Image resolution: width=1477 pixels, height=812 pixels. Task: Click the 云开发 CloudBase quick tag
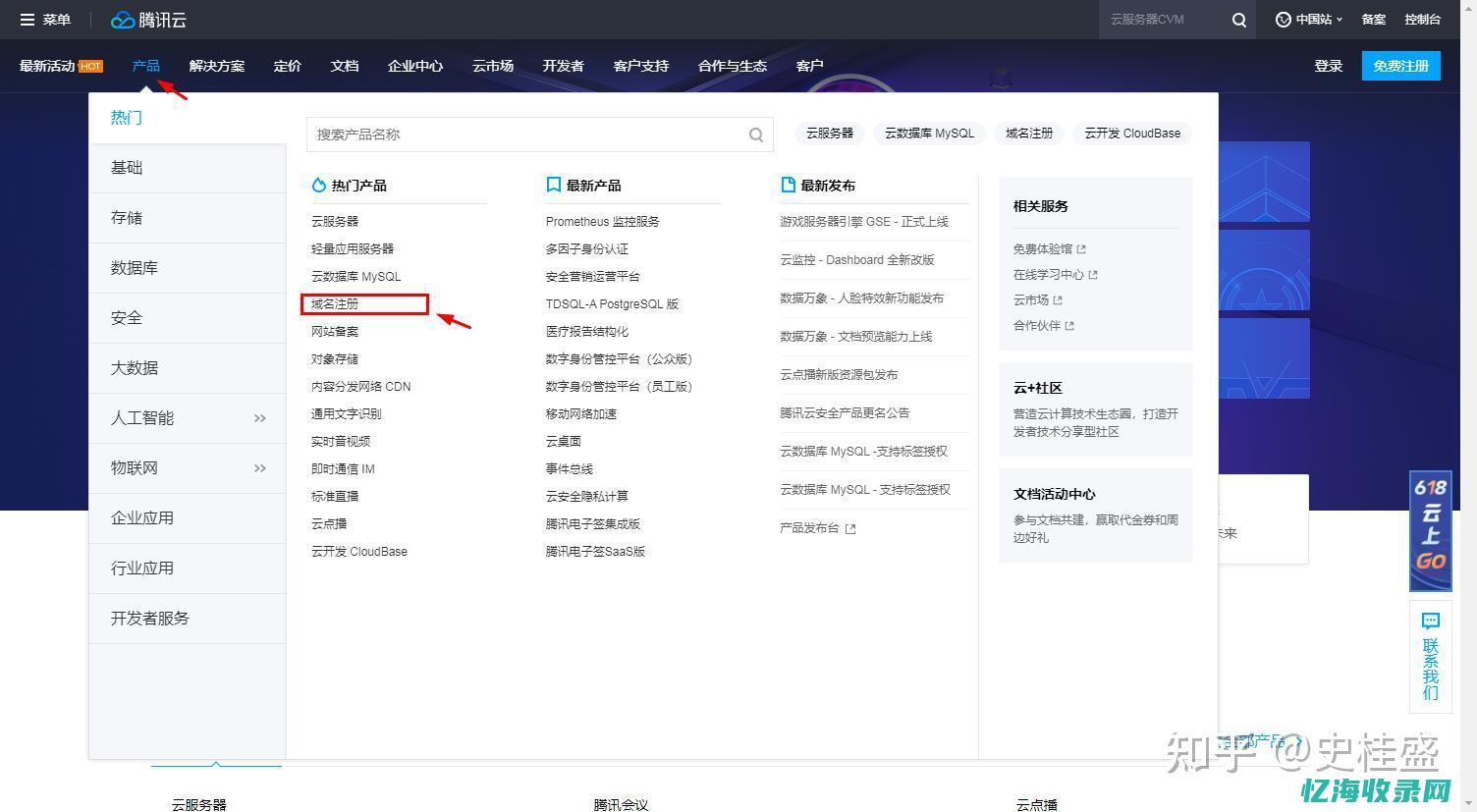[1132, 134]
